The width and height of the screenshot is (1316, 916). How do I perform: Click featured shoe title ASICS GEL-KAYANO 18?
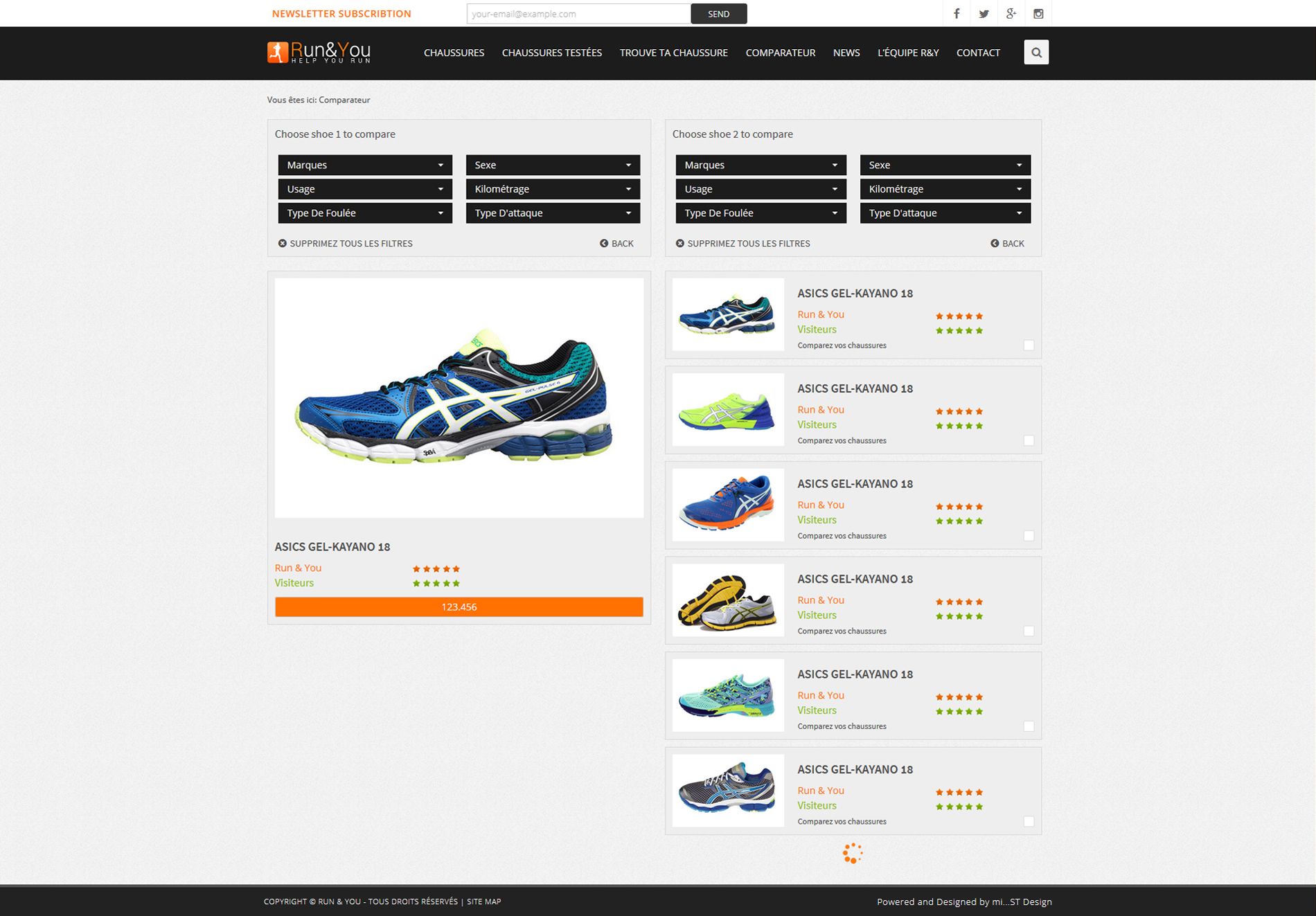(332, 547)
